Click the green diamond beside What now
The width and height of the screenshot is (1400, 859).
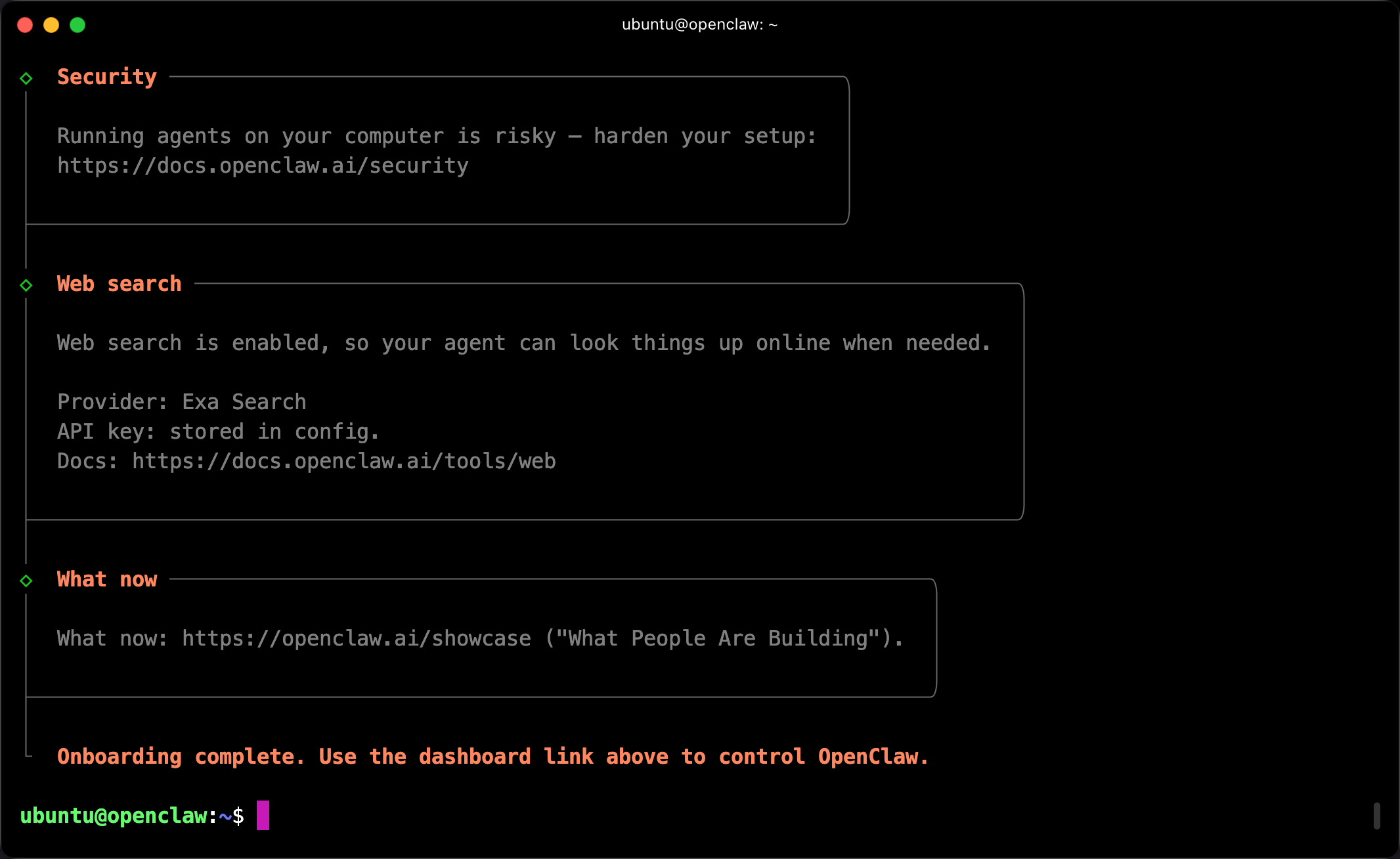pos(26,581)
